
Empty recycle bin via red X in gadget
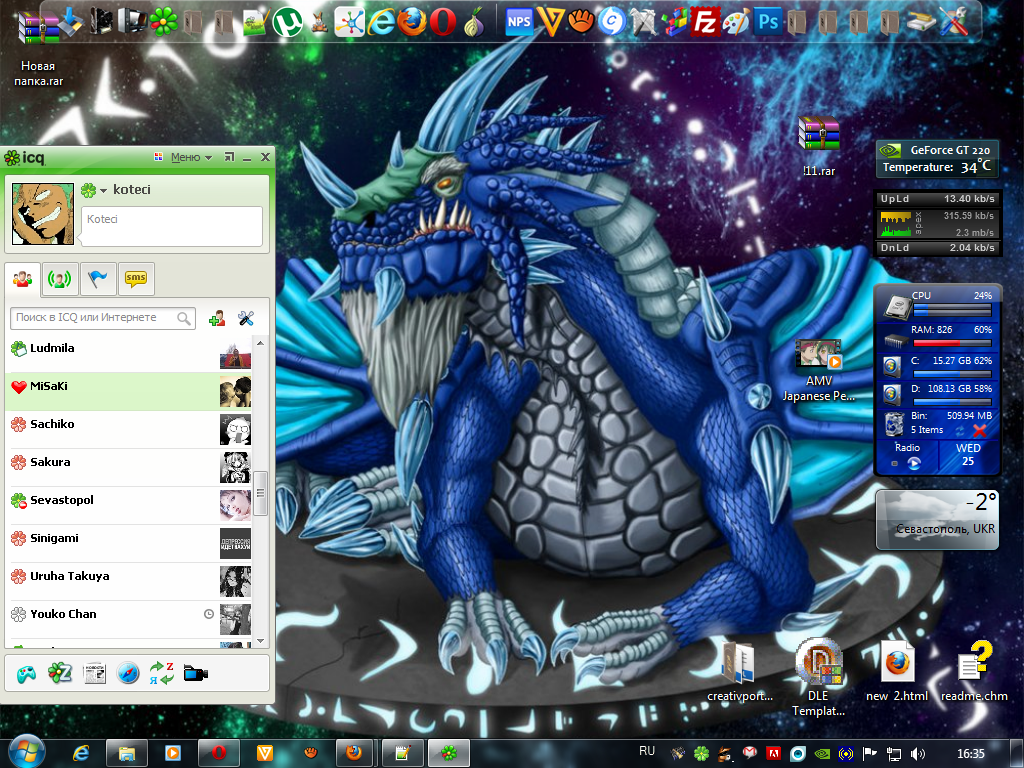979,430
